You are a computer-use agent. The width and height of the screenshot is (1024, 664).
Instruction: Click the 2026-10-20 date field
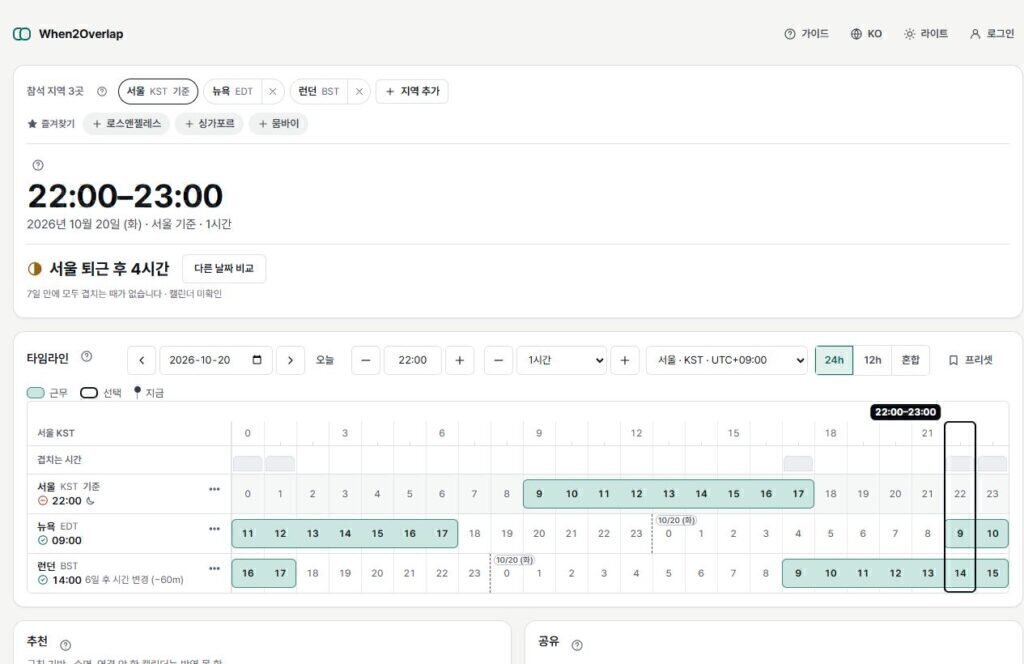(x=216, y=360)
